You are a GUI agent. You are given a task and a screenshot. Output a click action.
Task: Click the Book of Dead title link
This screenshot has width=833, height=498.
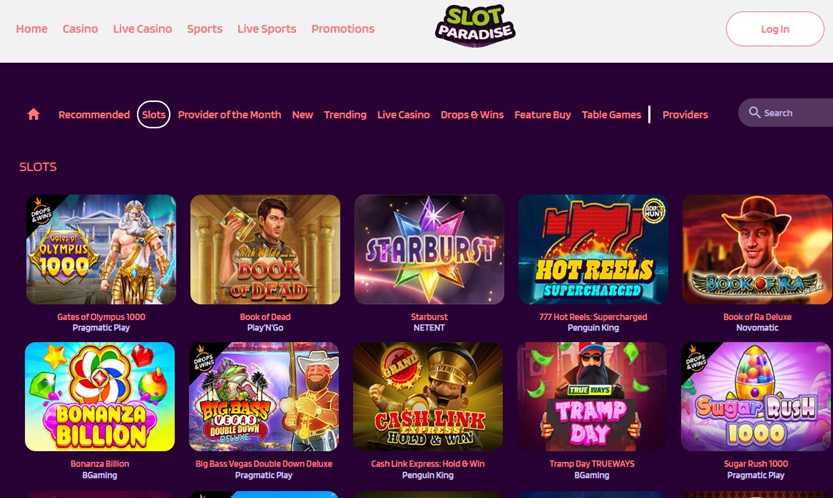(265, 317)
